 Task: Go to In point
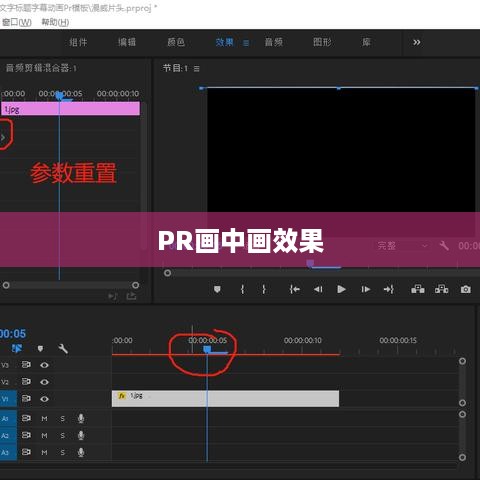pos(294,289)
